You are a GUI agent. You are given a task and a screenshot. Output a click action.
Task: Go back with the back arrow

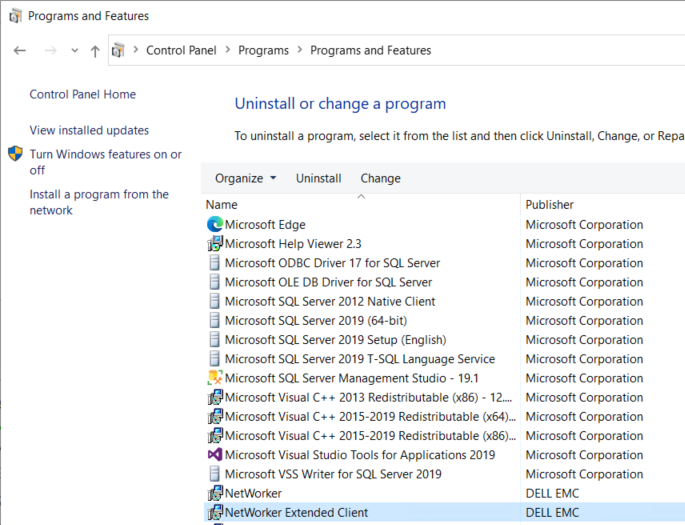(20, 51)
